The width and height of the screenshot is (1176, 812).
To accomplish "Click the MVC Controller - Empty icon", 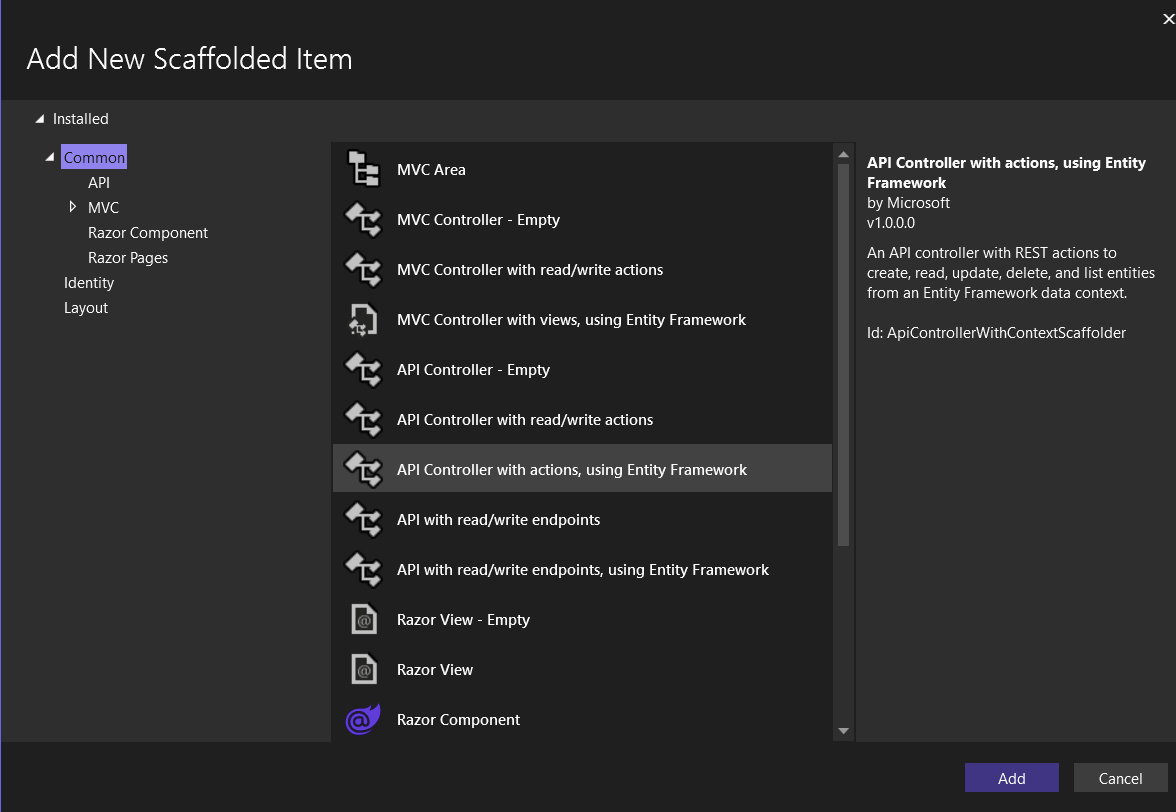I will [x=363, y=218].
